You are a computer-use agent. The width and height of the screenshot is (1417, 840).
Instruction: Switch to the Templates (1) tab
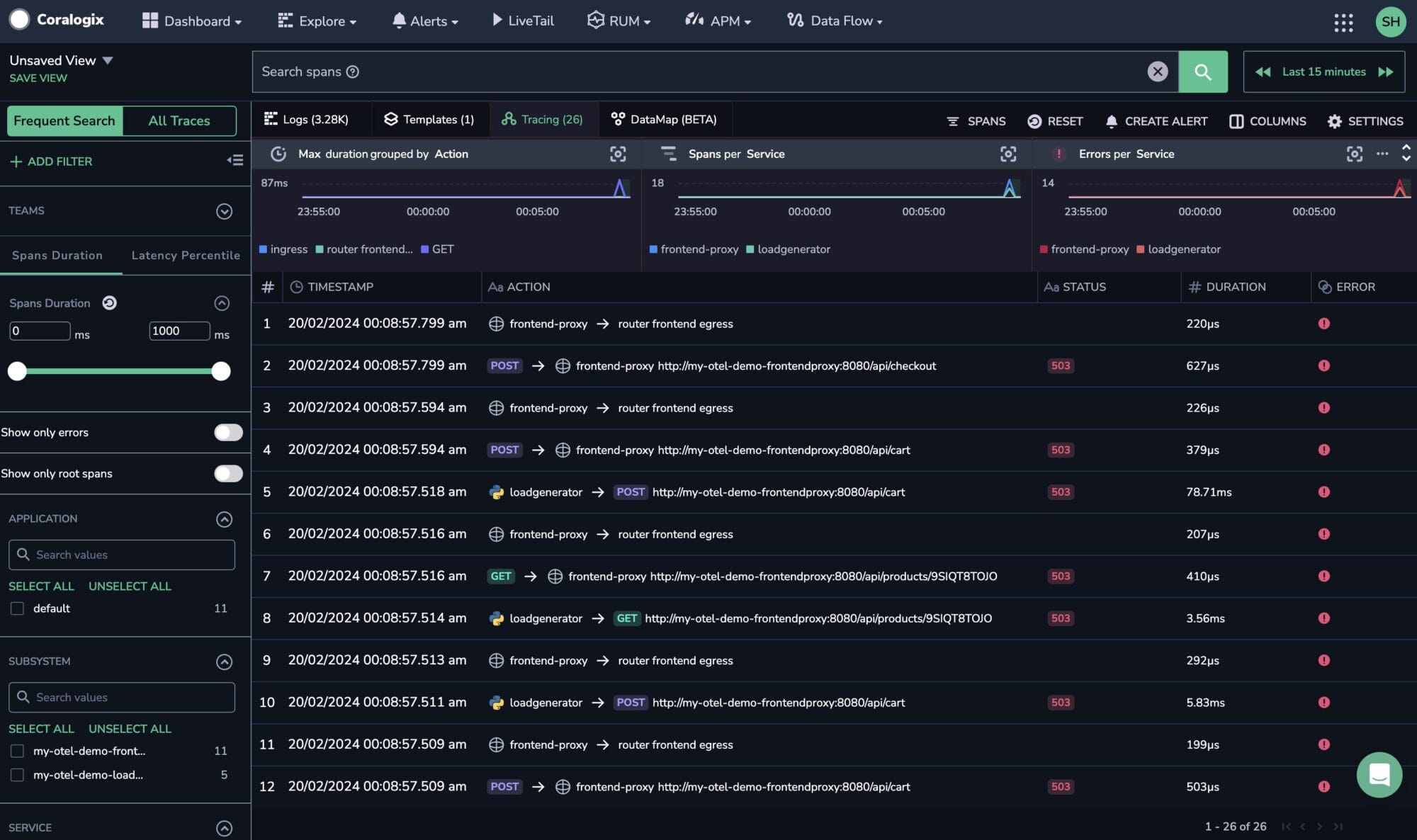429,120
